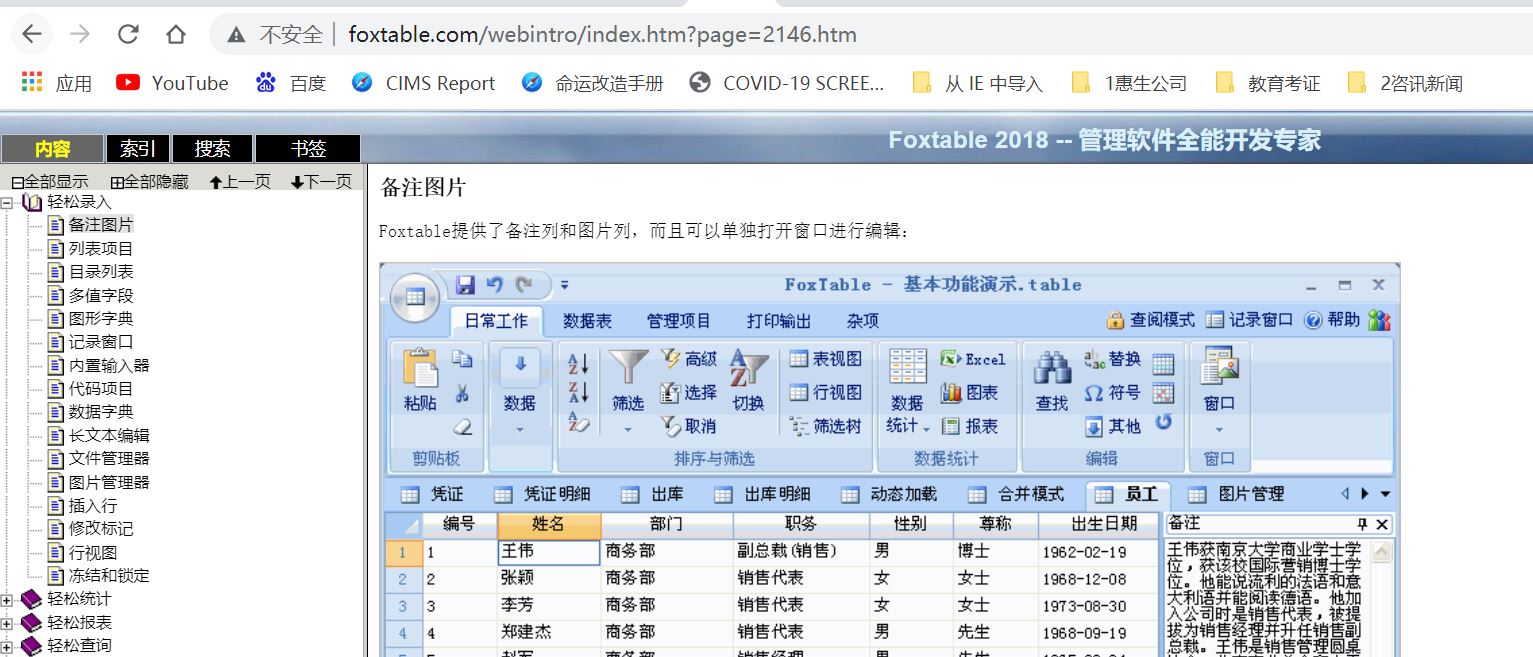Open the 备注图片 topic in the tree
The width and height of the screenshot is (1533, 657).
tap(100, 225)
